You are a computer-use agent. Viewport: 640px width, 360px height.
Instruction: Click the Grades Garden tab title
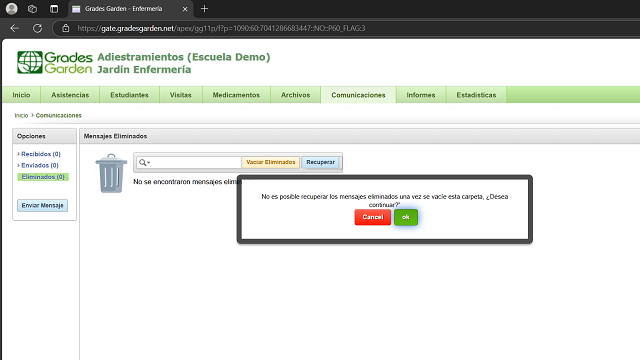[123, 9]
